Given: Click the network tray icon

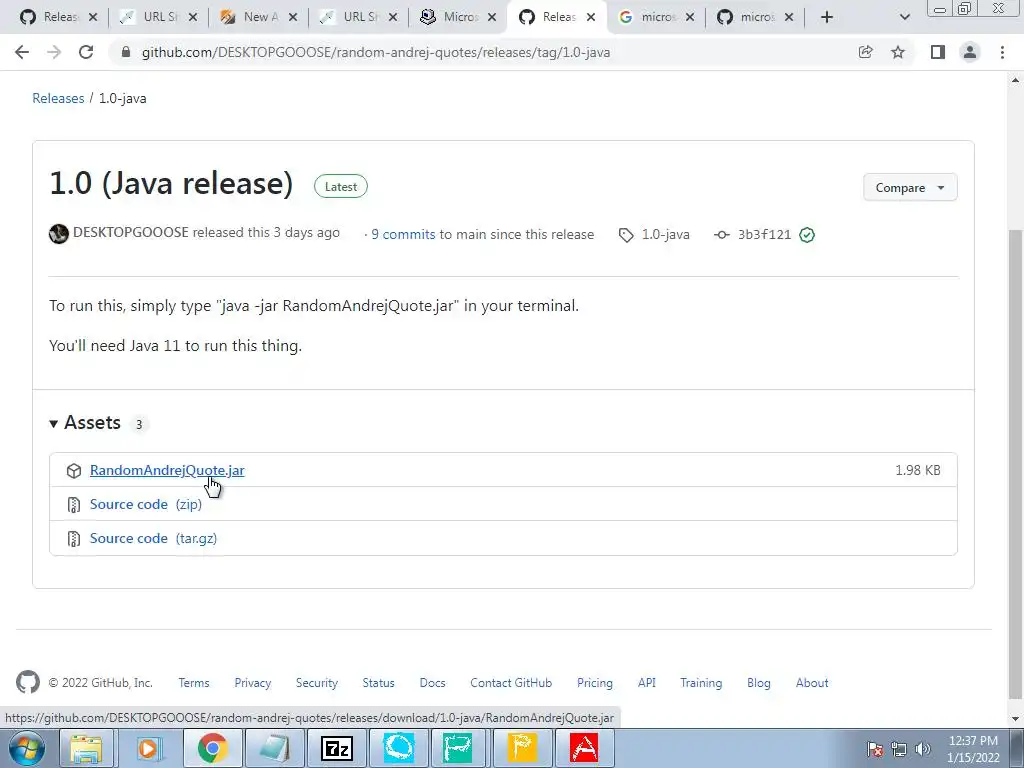Looking at the screenshot, I should [x=899, y=749].
